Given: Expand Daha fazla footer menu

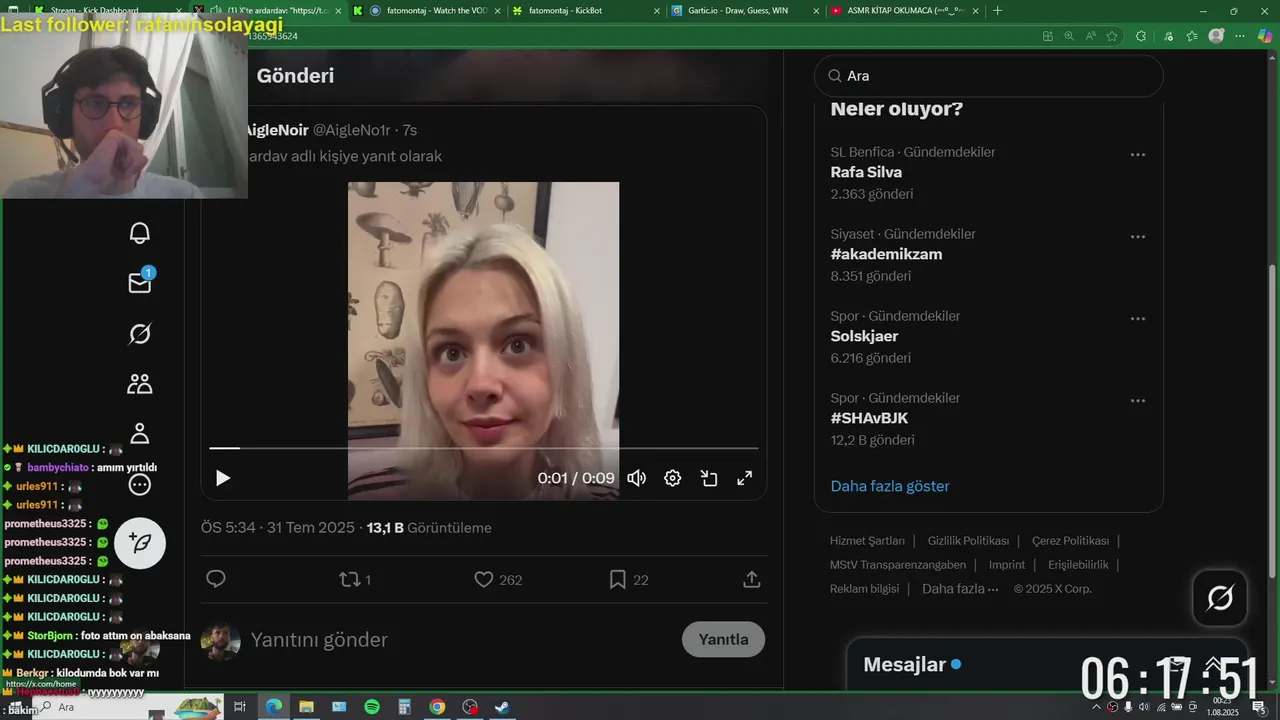Looking at the screenshot, I should [960, 589].
